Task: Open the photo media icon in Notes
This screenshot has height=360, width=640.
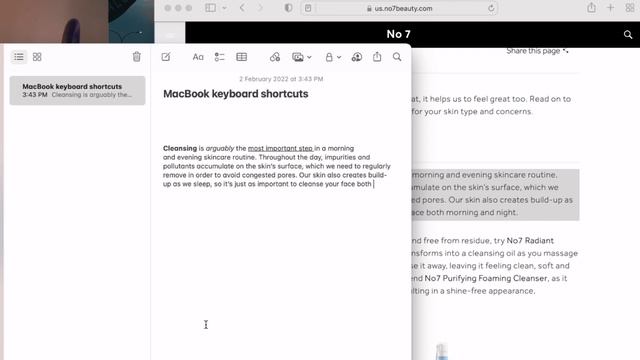Action: tap(298, 57)
